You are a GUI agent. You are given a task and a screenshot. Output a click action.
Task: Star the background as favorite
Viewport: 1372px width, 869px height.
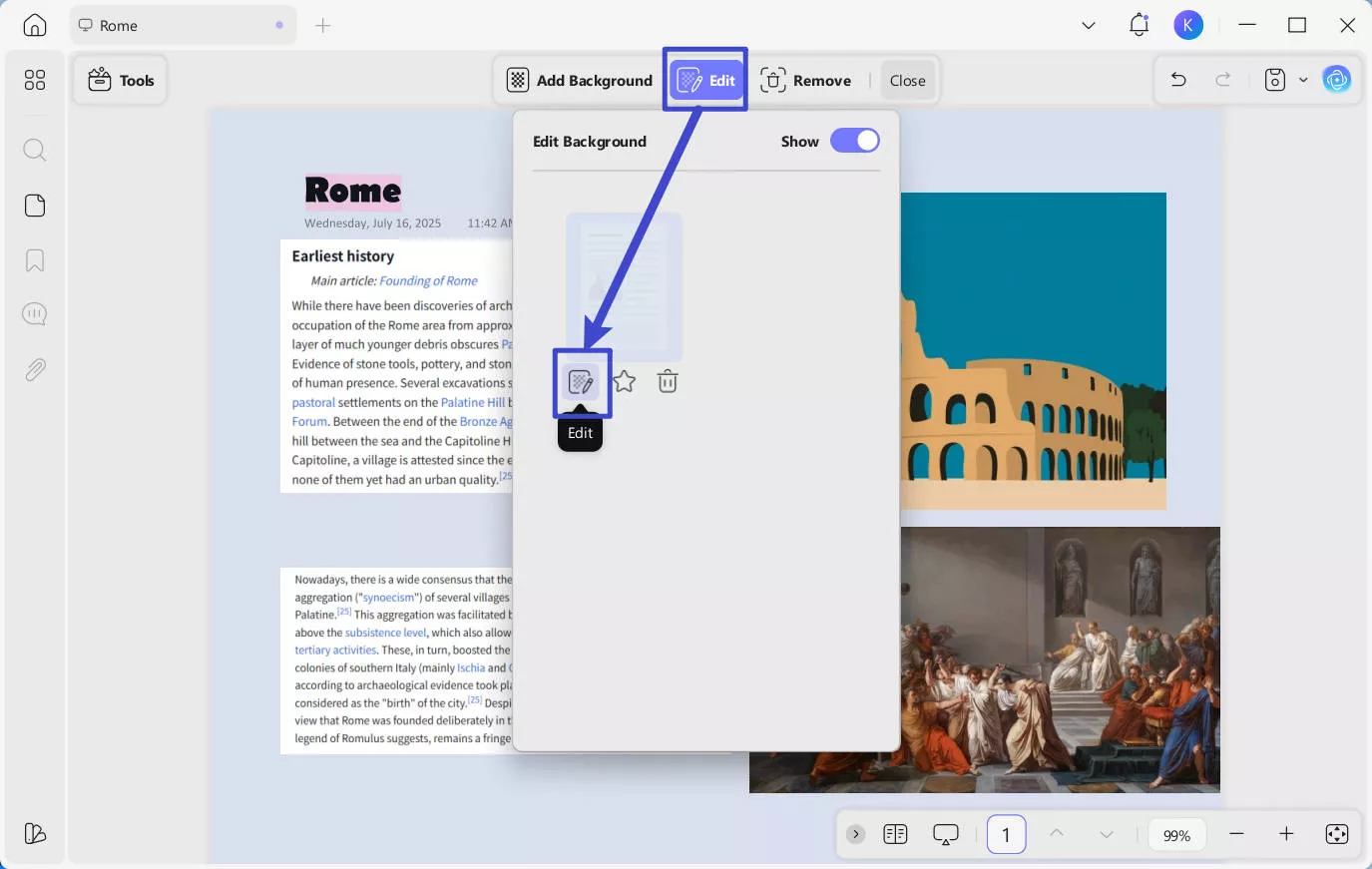(625, 382)
